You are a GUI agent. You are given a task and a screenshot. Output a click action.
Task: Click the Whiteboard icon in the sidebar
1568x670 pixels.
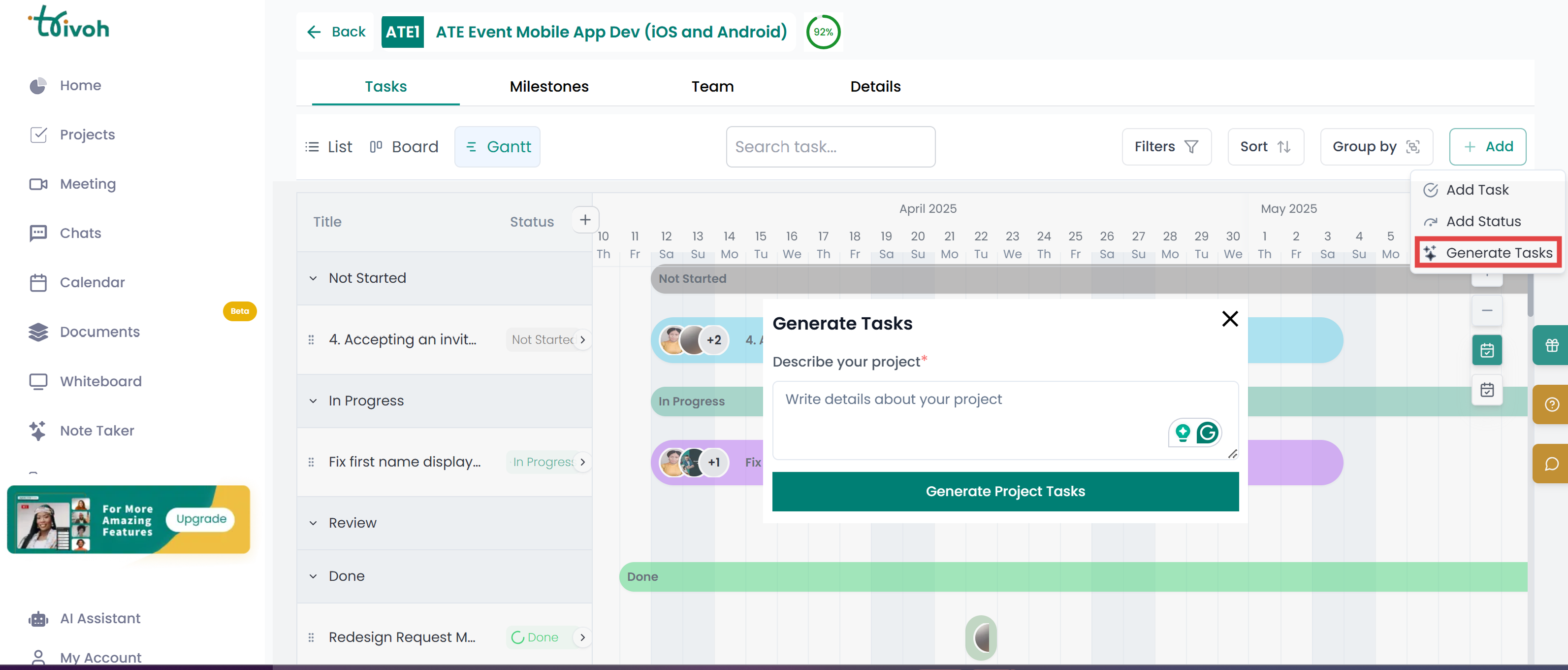(38, 381)
